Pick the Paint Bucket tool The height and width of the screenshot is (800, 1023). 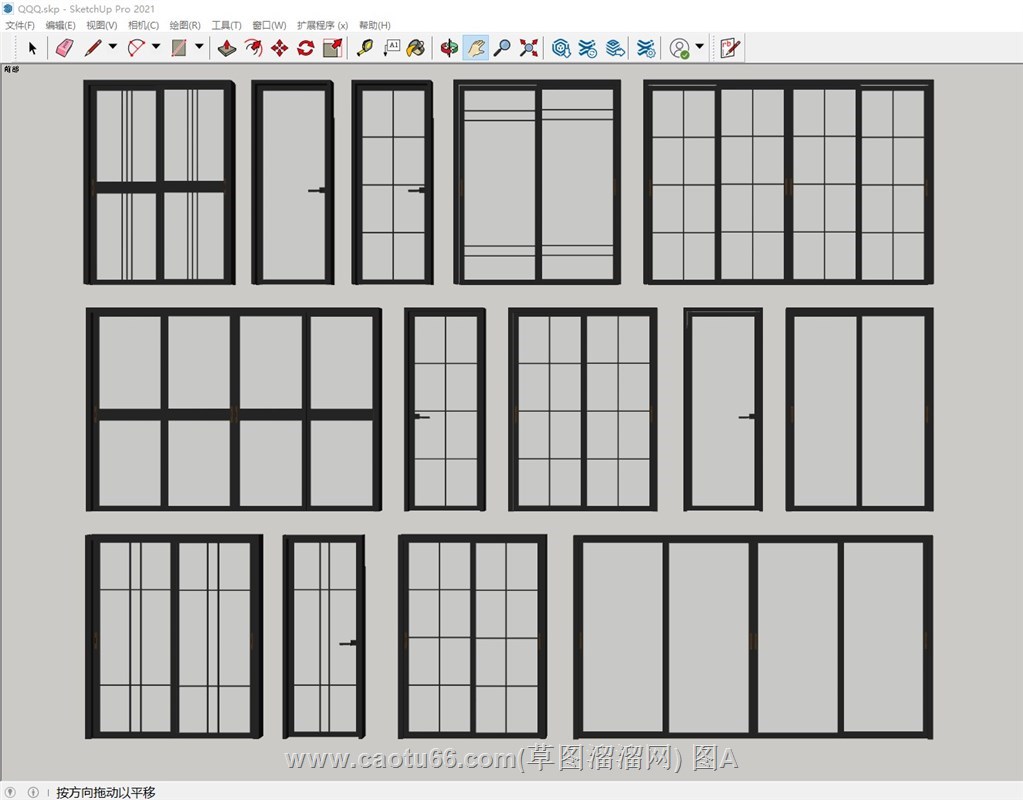[x=416, y=48]
